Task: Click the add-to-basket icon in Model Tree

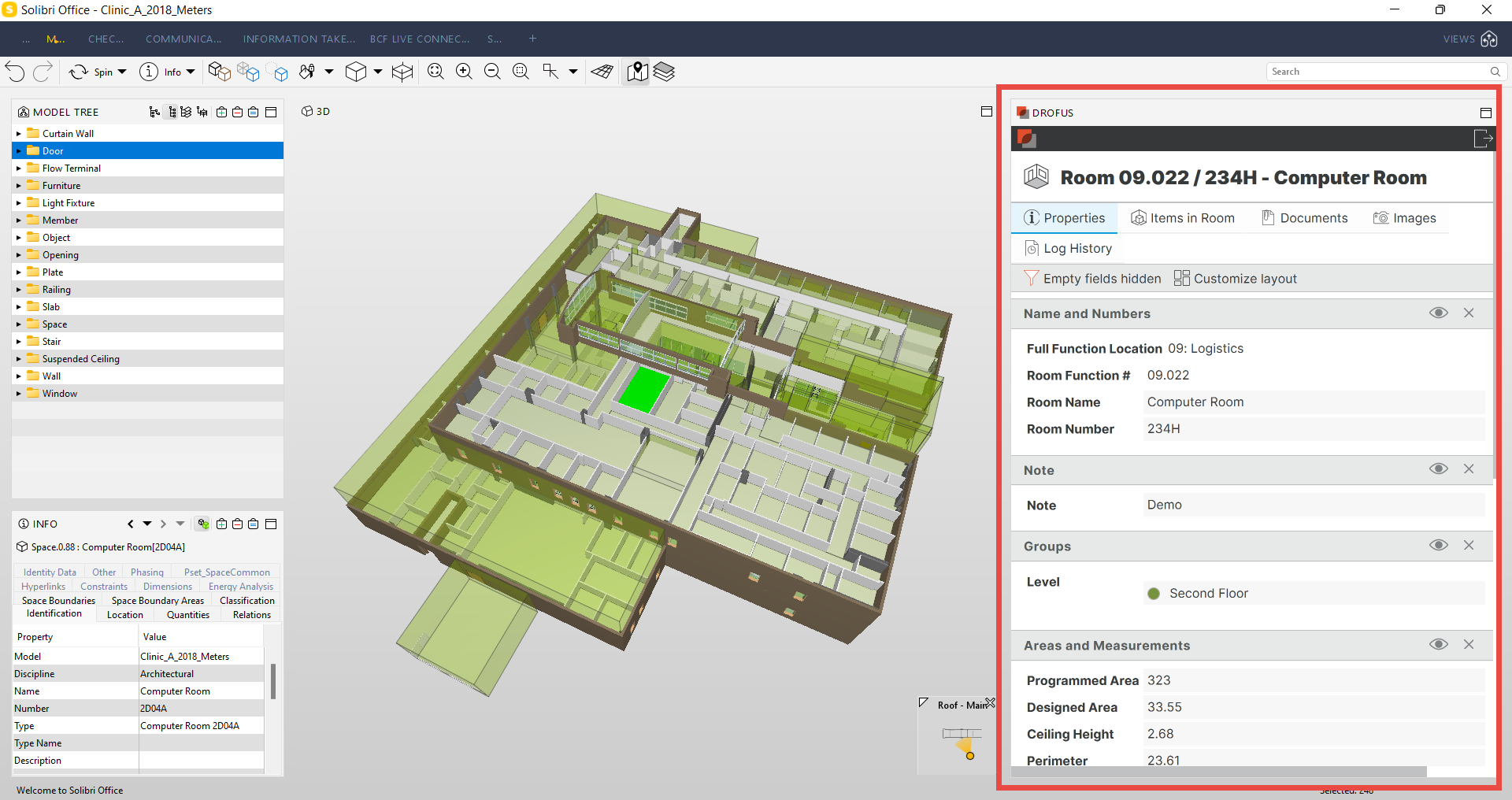Action: pos(222,112)
